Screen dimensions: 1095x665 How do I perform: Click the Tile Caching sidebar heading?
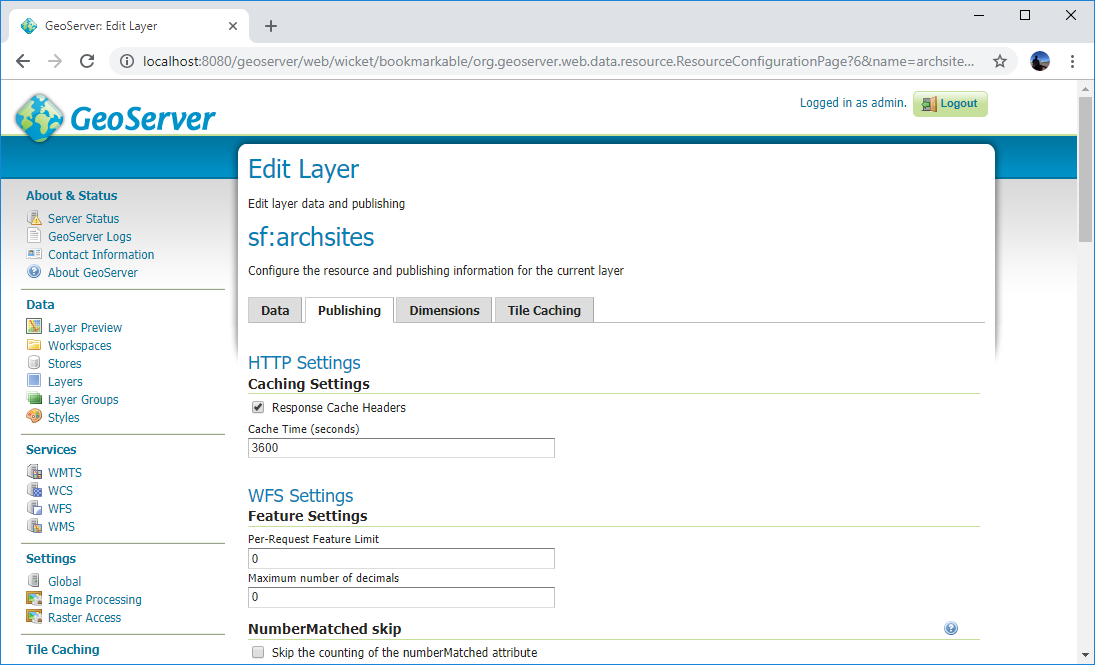point(62,649)
